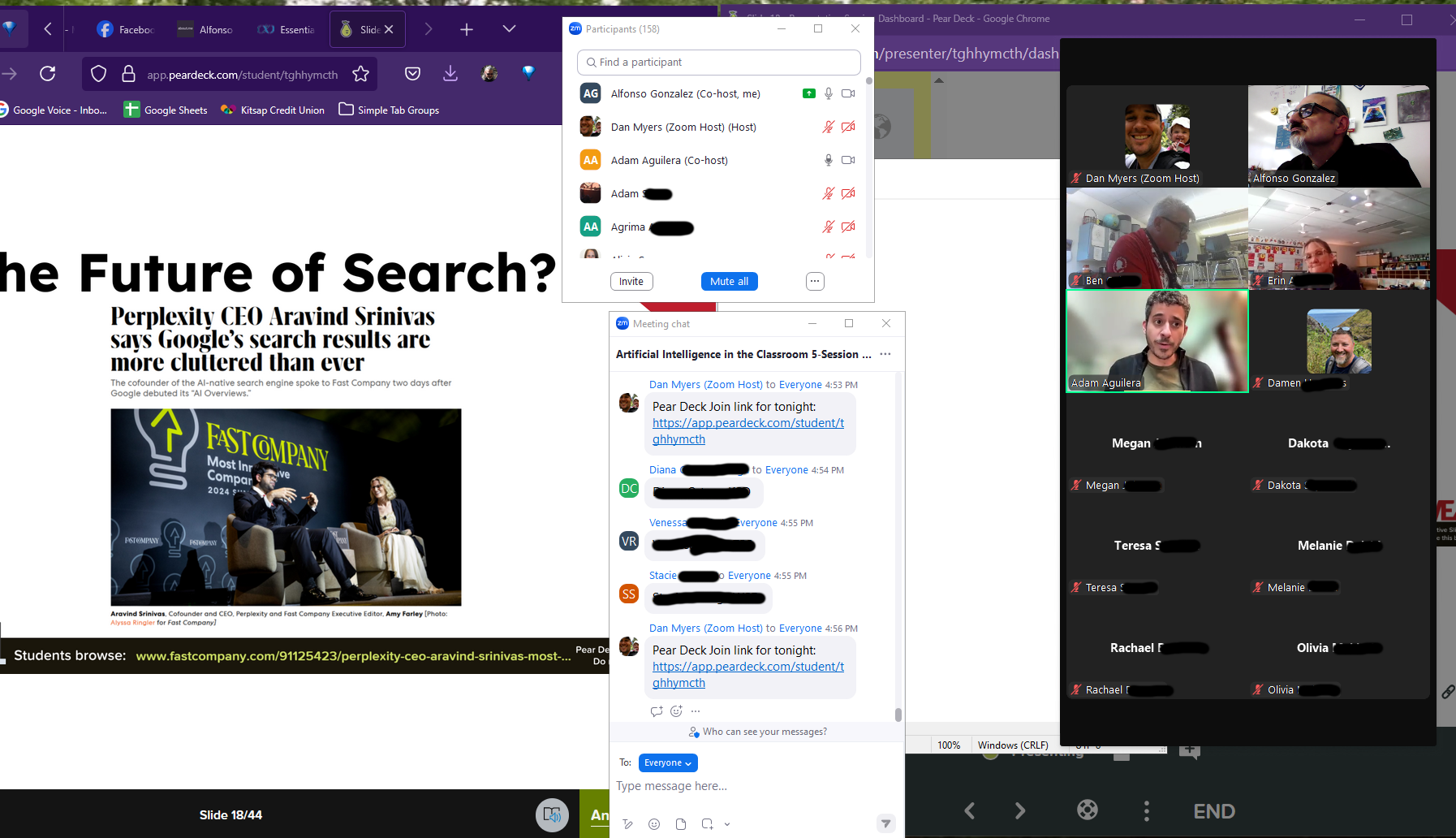Switch to the Essentia tab
Screen dimensions: 1456x838
coord(286,29)
